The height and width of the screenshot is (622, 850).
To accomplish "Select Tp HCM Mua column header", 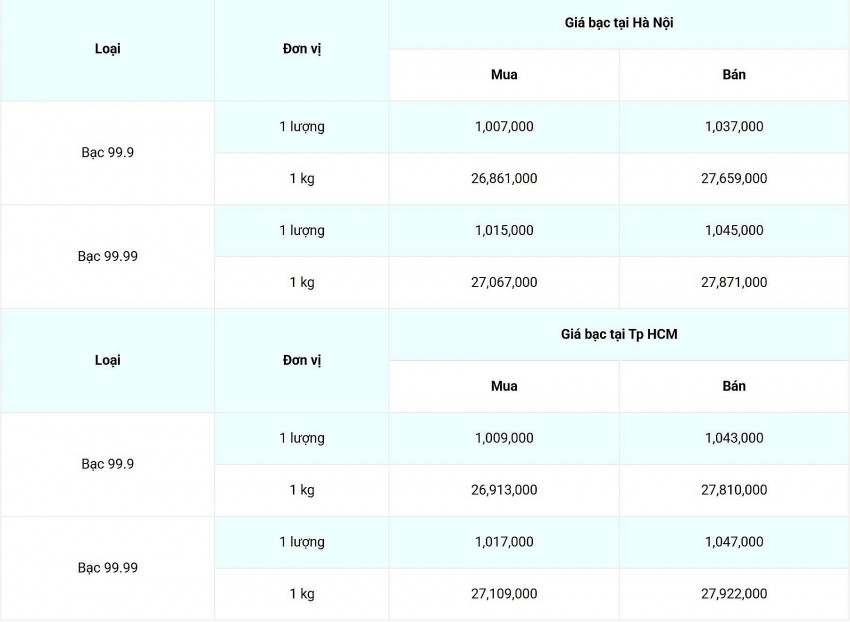I will tap(504, 386).
